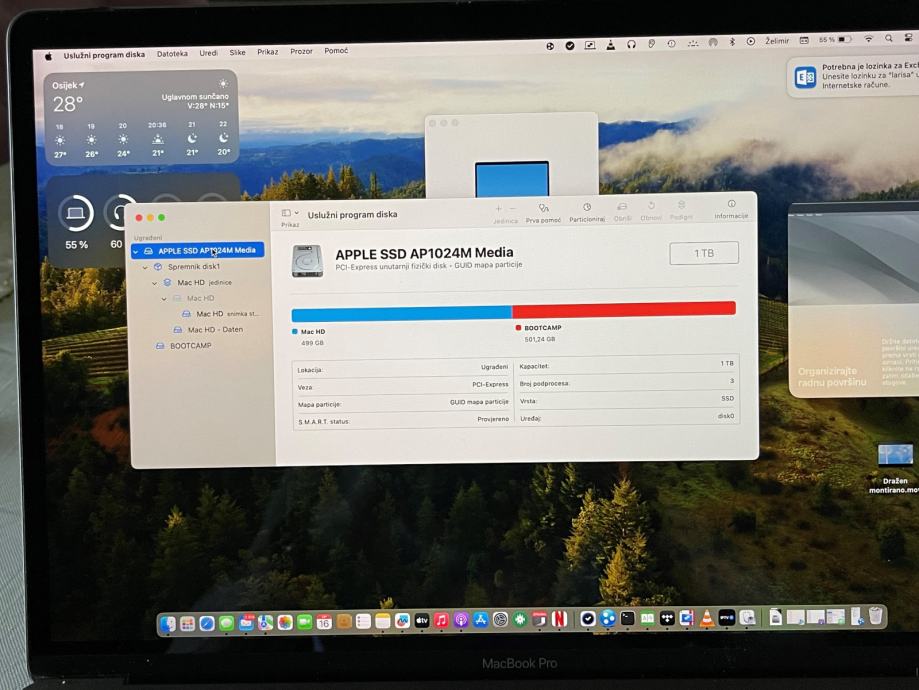This screenshot has height=690, width=919.
Task: Open the Exchange password notification
Action: click(x=853, y=76)
